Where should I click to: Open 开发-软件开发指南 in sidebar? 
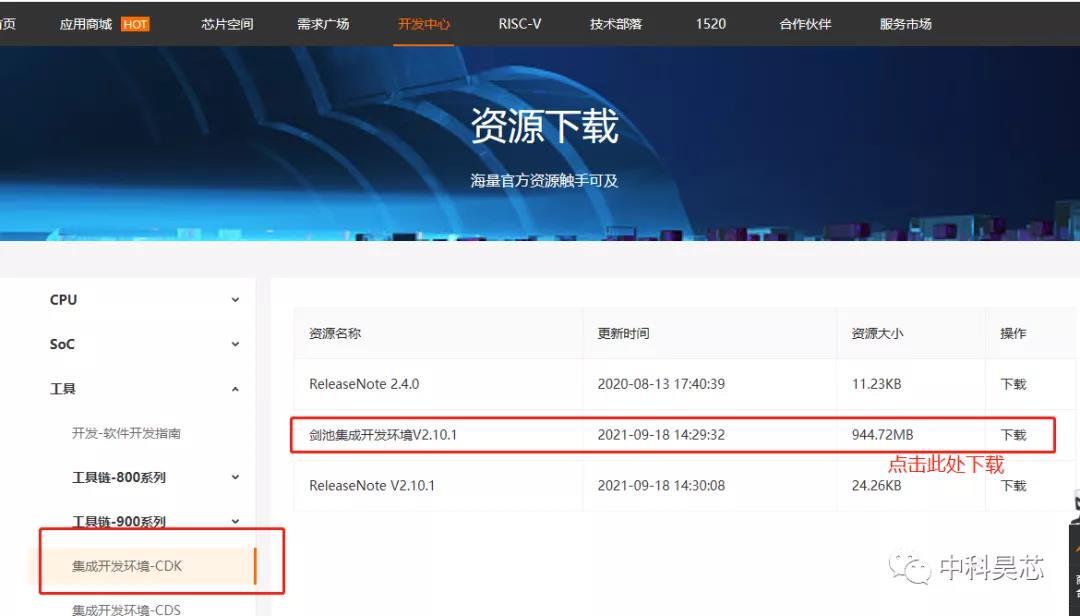point(126,433)
